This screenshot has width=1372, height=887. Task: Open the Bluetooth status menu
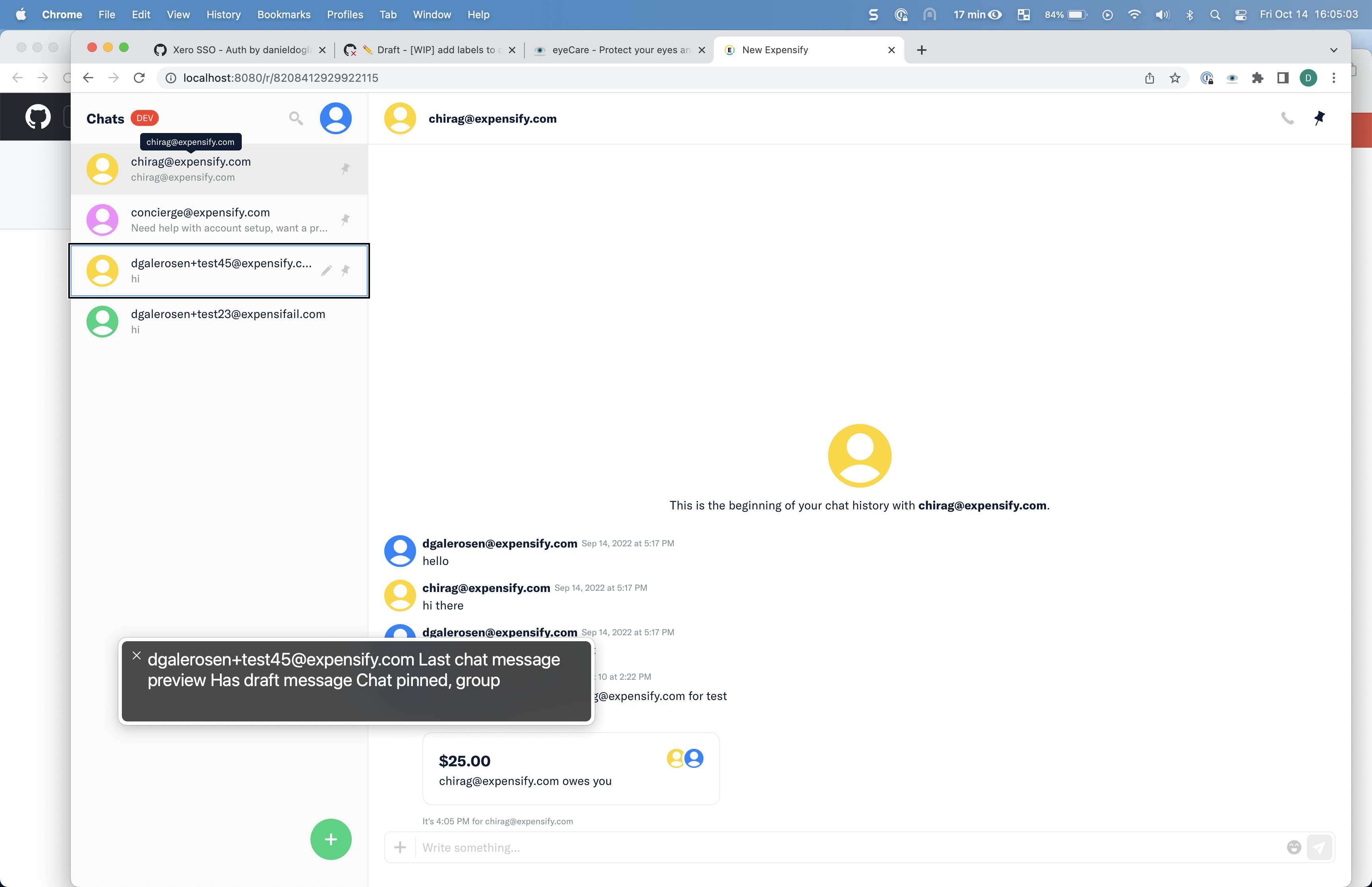(x=1189, y=14)
